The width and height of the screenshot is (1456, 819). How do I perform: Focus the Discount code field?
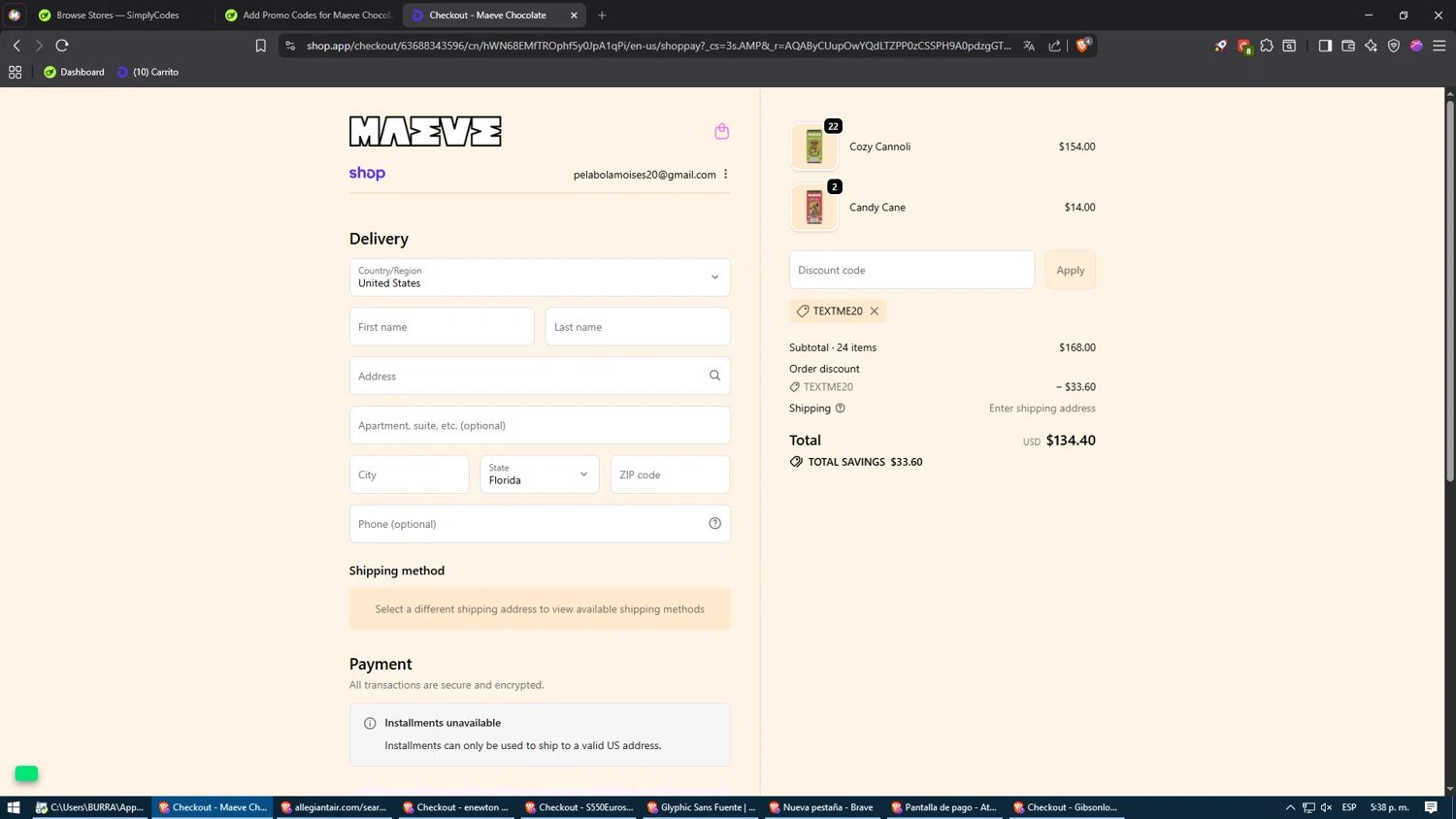tap(911, 270)
